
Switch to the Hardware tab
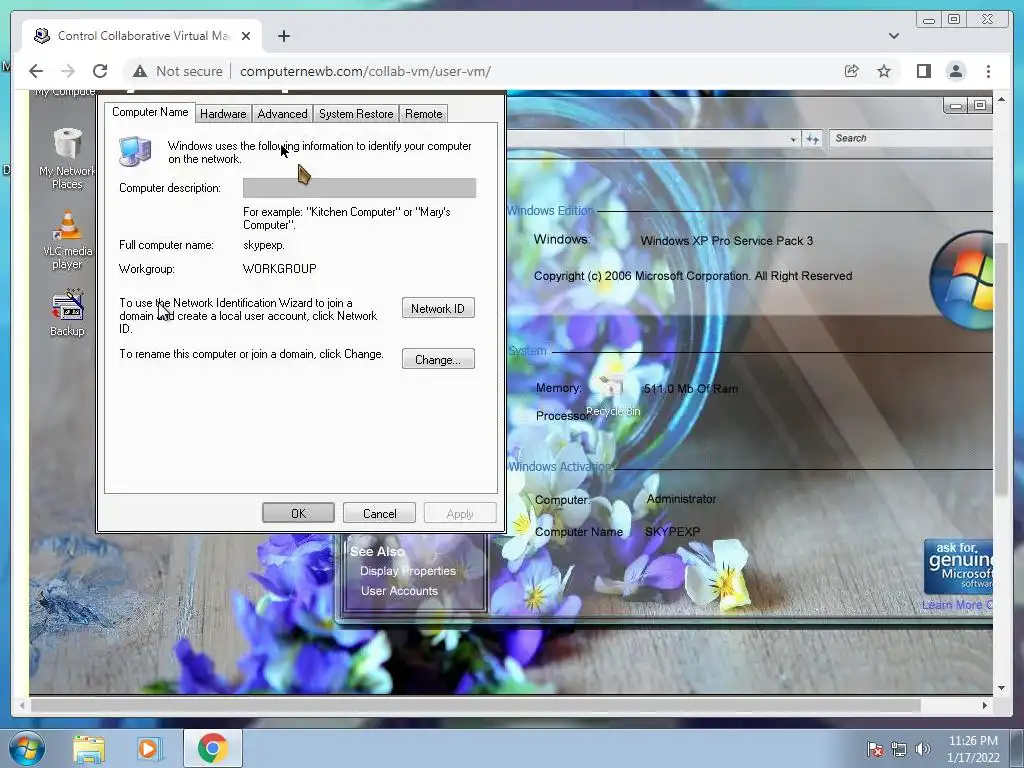point(223,114)
